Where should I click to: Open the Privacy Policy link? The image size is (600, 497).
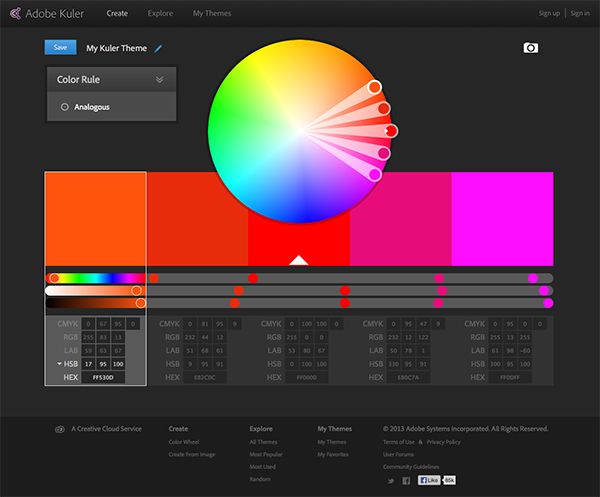(x=443, y=442)
